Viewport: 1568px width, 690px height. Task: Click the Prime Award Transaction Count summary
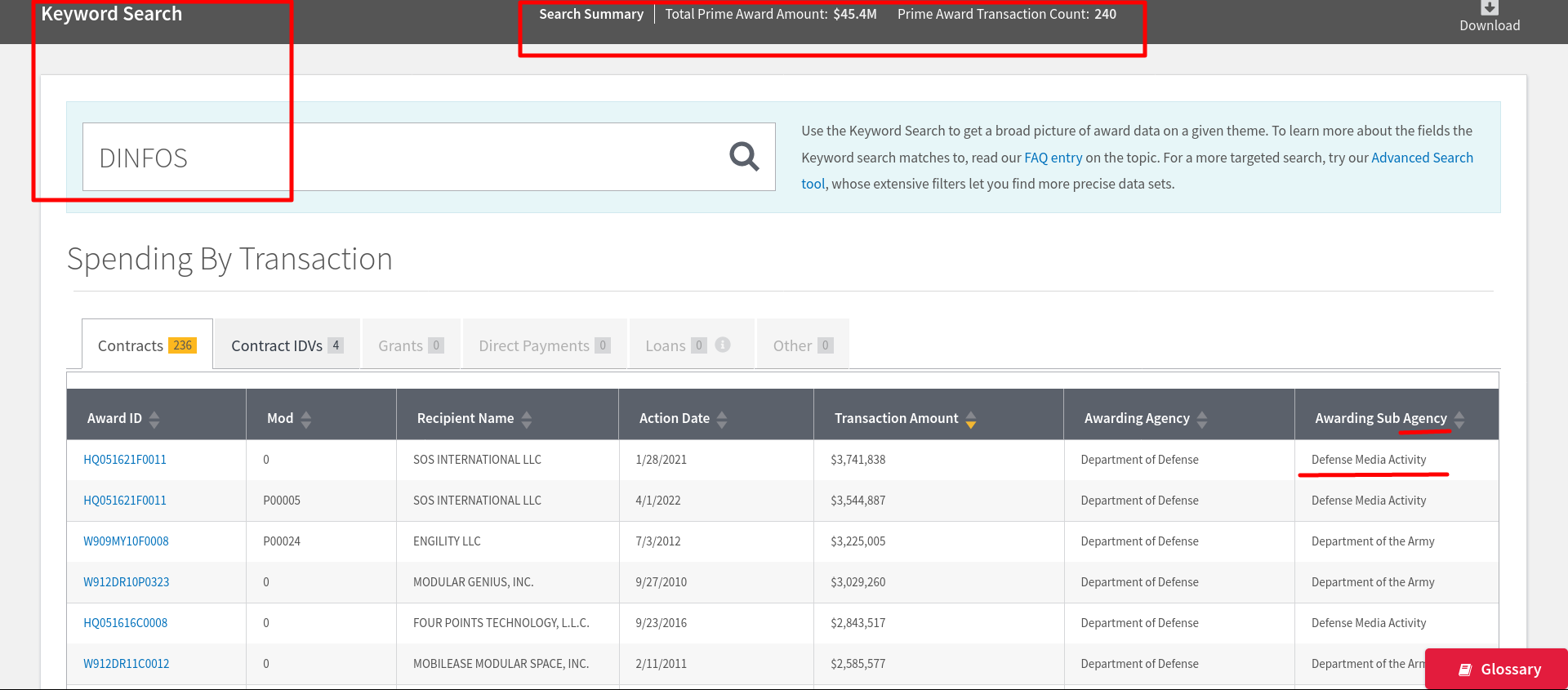(1007, 14)
